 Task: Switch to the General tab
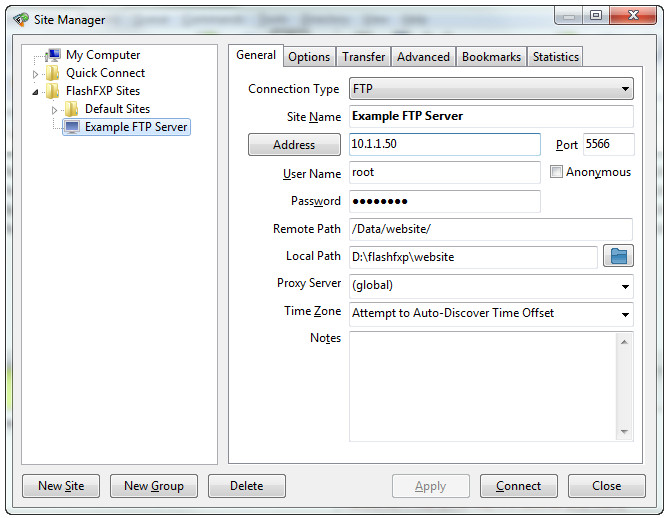[256, 55]
